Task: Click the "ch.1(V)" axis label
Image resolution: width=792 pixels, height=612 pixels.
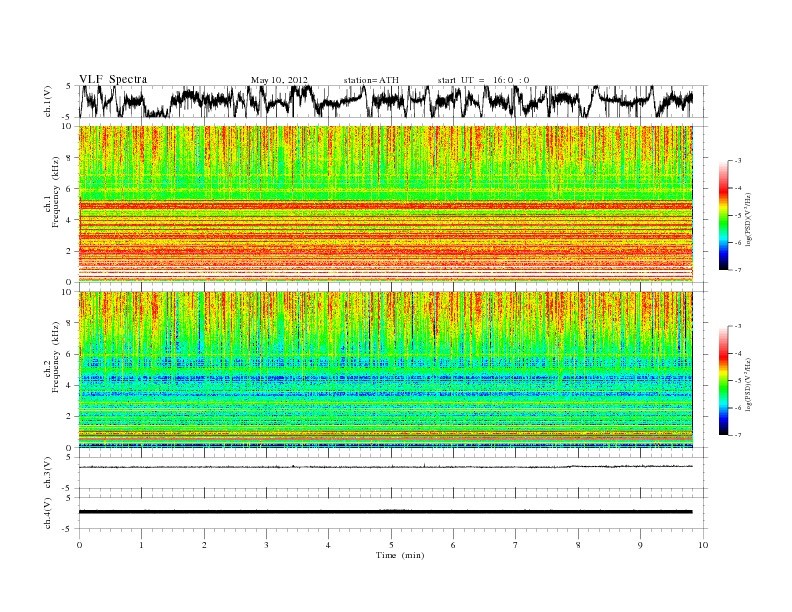Action: click(x=48, y=102)
